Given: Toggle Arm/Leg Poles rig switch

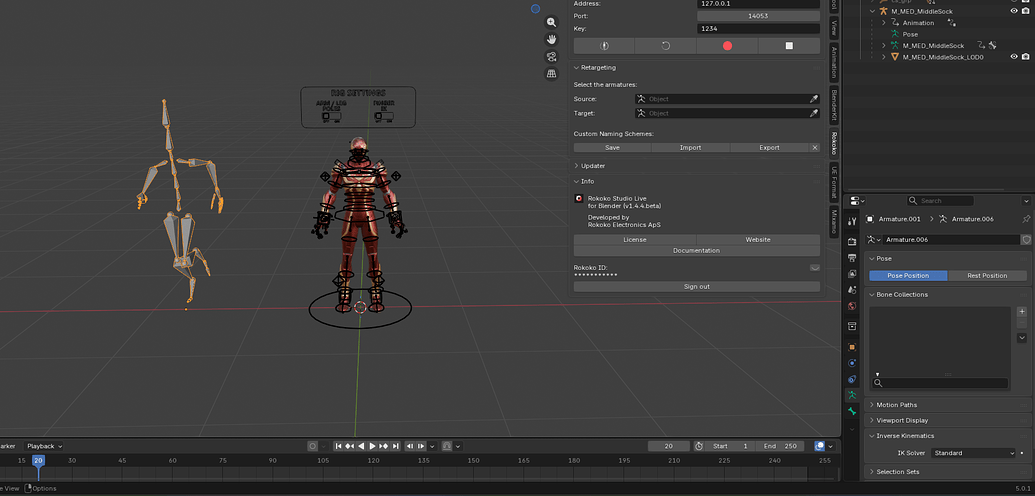Looking at the screenshot, I should (x=331, y=116).
